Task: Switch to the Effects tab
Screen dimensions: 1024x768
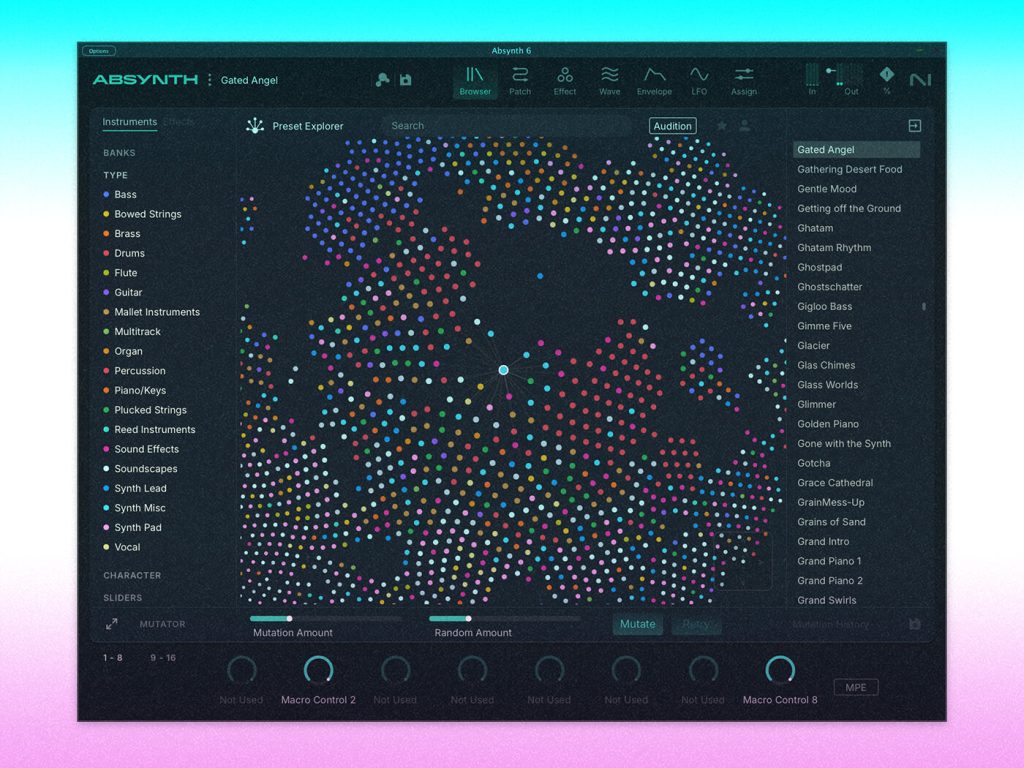Action: click(x=178, y=122)
